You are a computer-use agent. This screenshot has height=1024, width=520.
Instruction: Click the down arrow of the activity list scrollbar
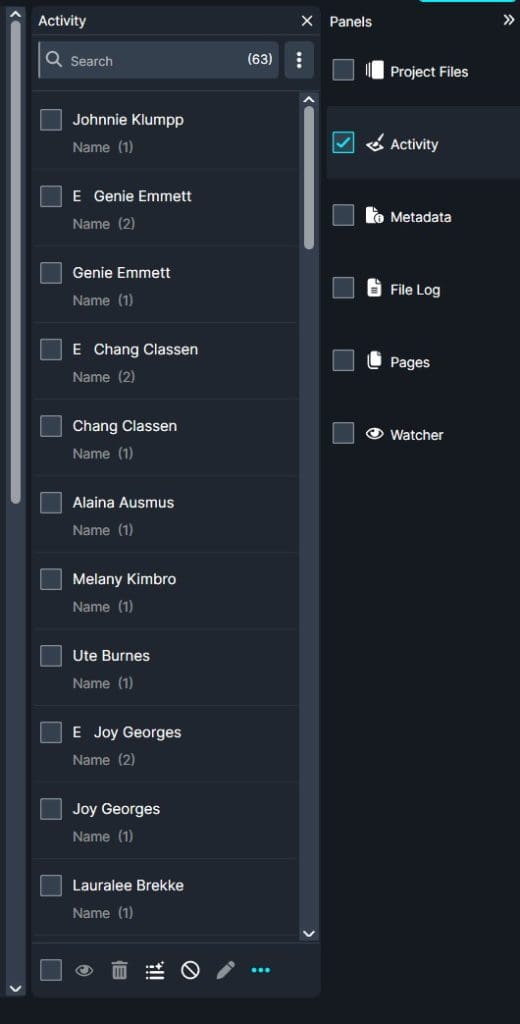pos(308,934)
